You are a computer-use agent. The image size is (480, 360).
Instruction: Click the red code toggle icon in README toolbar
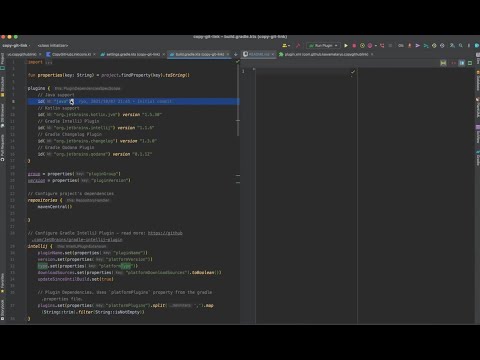tap(454, 63)
